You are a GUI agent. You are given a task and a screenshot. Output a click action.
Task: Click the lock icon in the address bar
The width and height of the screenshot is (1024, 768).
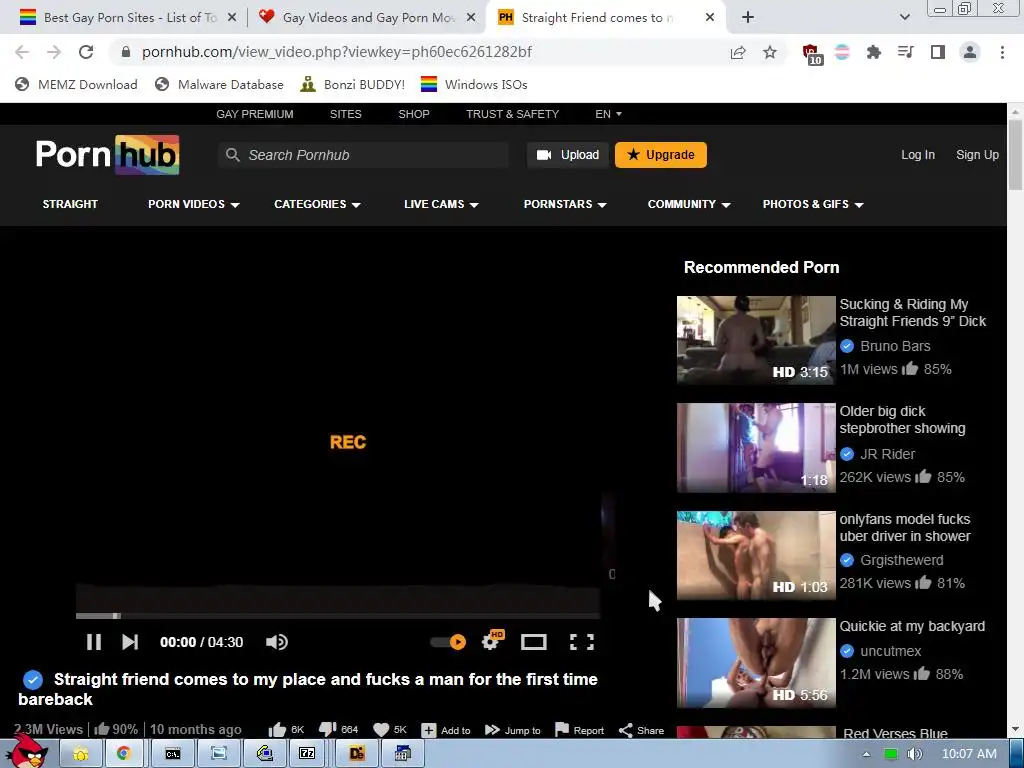127,52
